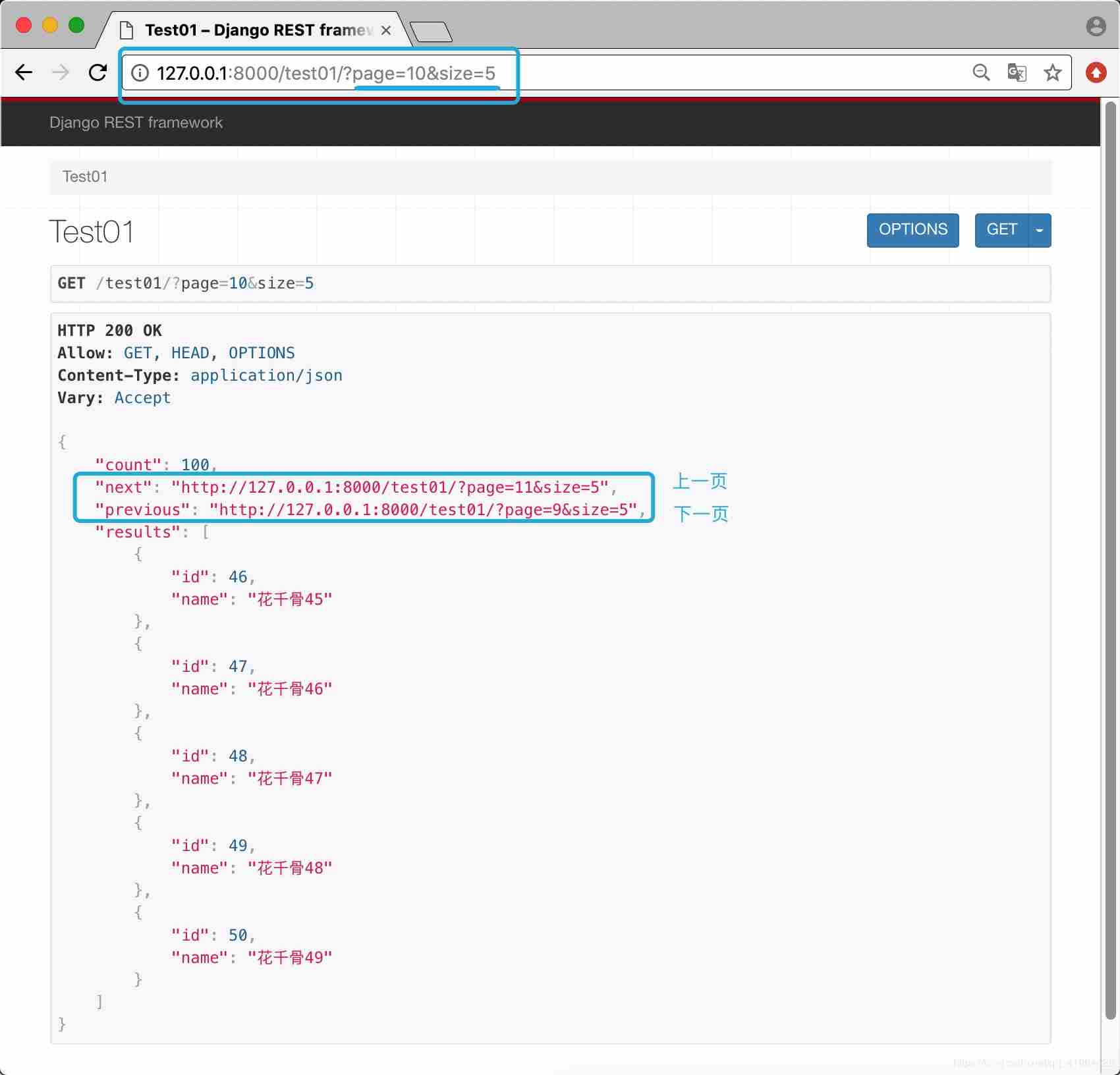Click the browser forward arrow
This screenshot has height=1075, width=1120.
(61, 72)
